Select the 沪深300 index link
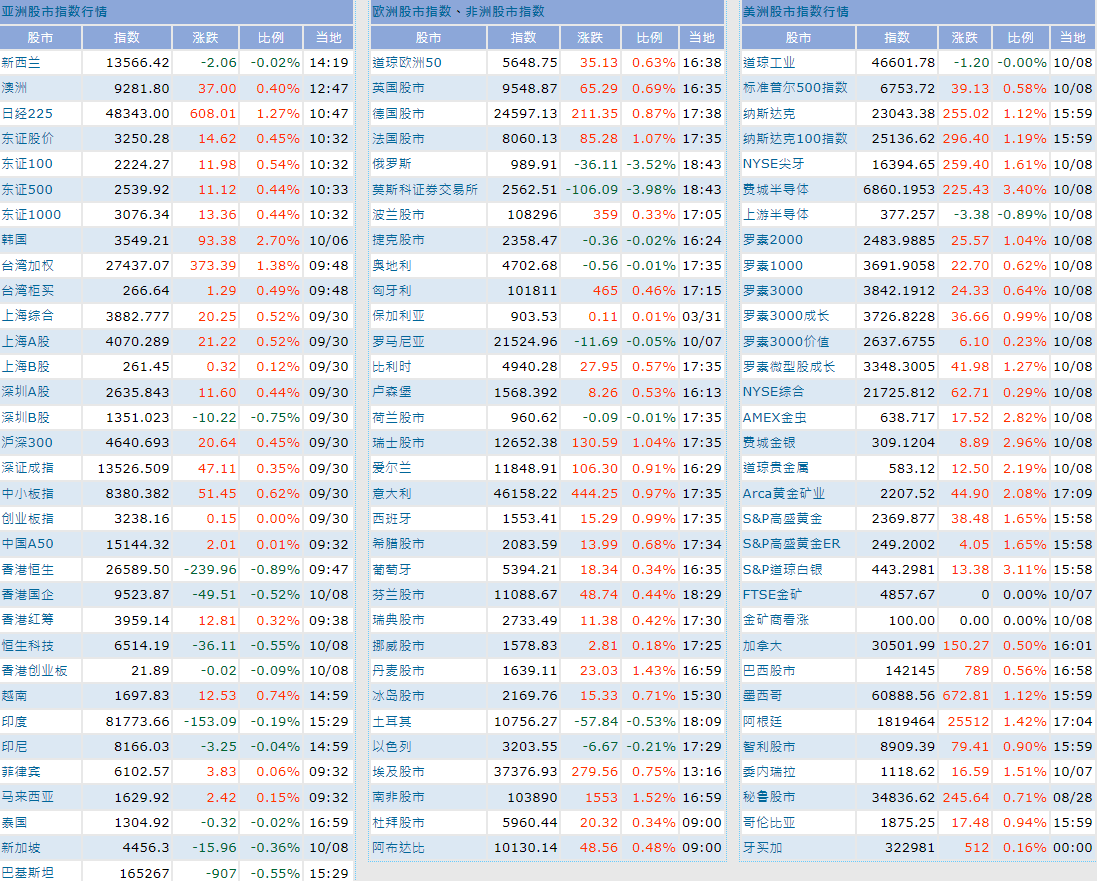 [28, 442]
